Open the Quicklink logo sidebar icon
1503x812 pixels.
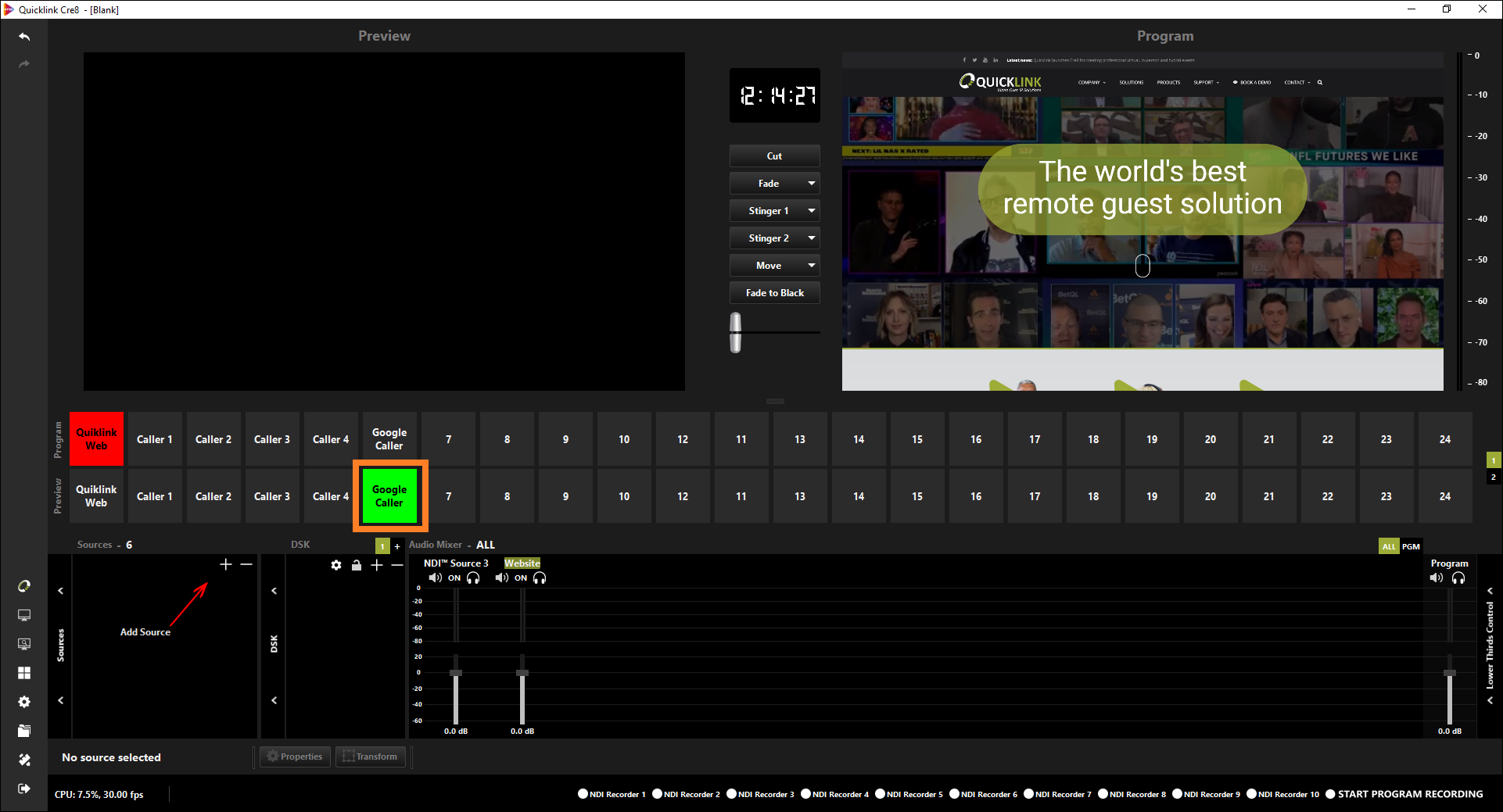coord(24,586)
